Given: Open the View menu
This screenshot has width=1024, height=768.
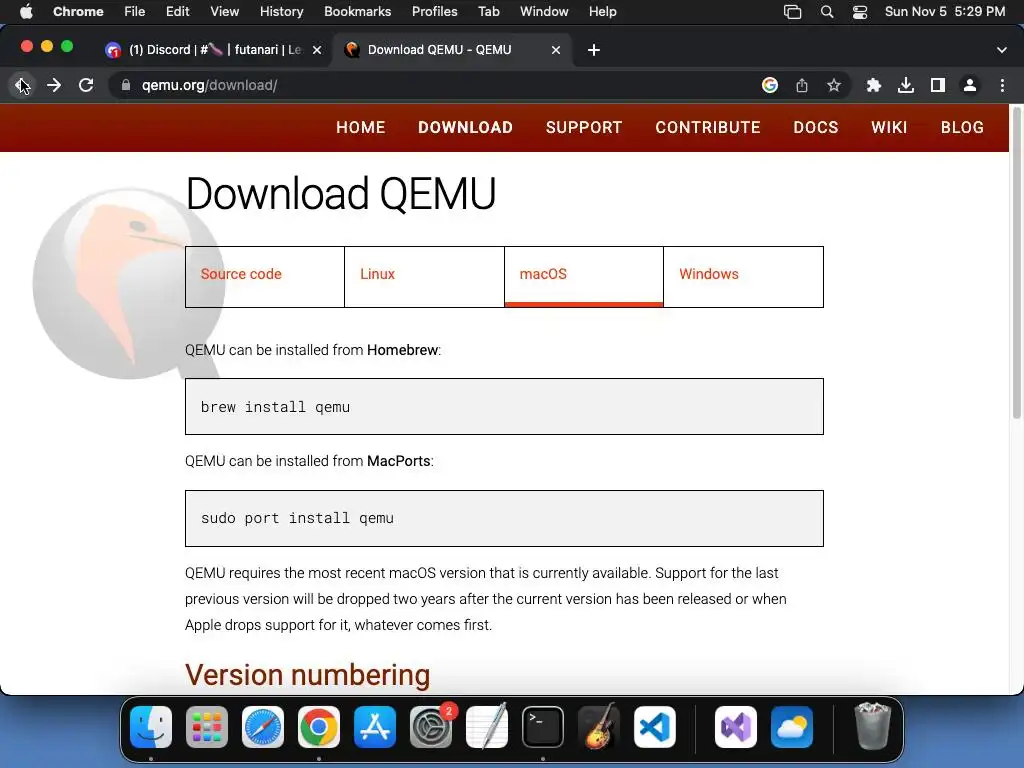Looking at the screenshot, I should [225, 12].
